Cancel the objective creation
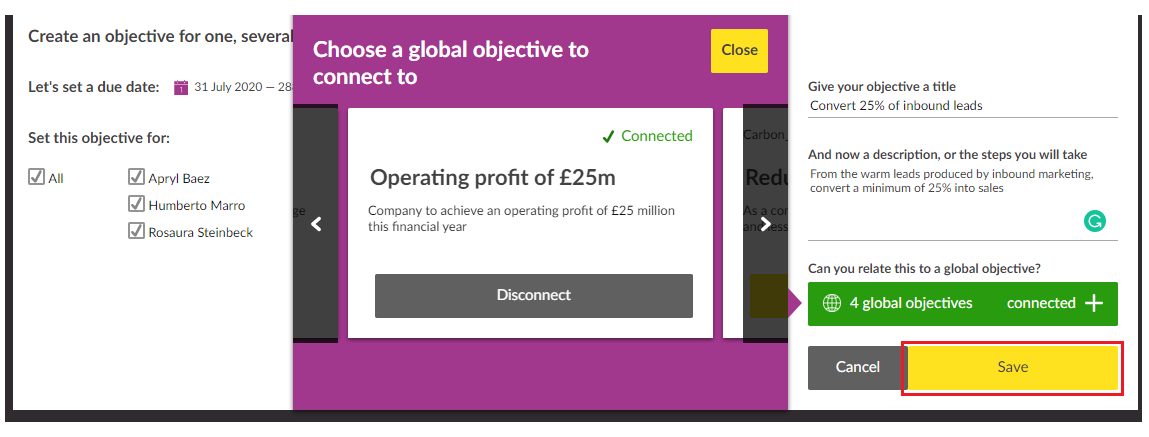The height and width of the screenshot is (437, 1149). tap(857, 367)
